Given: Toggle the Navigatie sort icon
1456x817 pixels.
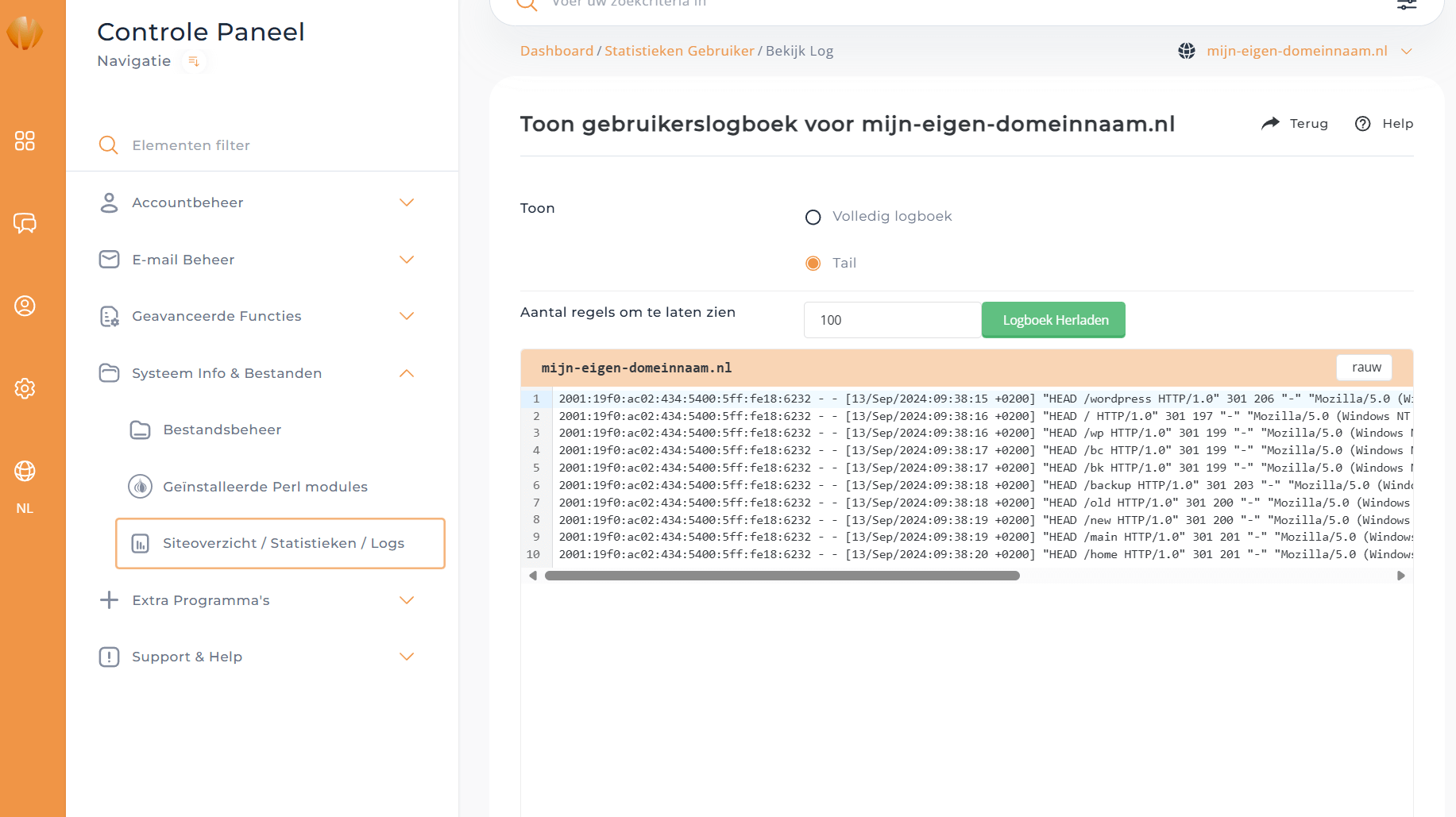Looking at the screenshot, I should (x=193, y=61).
